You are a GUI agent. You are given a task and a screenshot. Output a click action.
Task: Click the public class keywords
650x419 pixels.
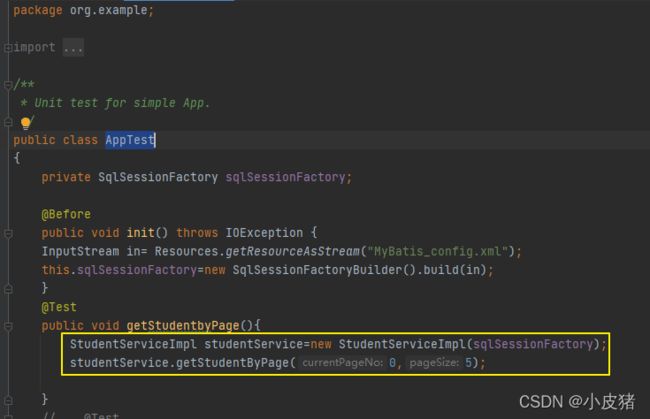point(55,140)
